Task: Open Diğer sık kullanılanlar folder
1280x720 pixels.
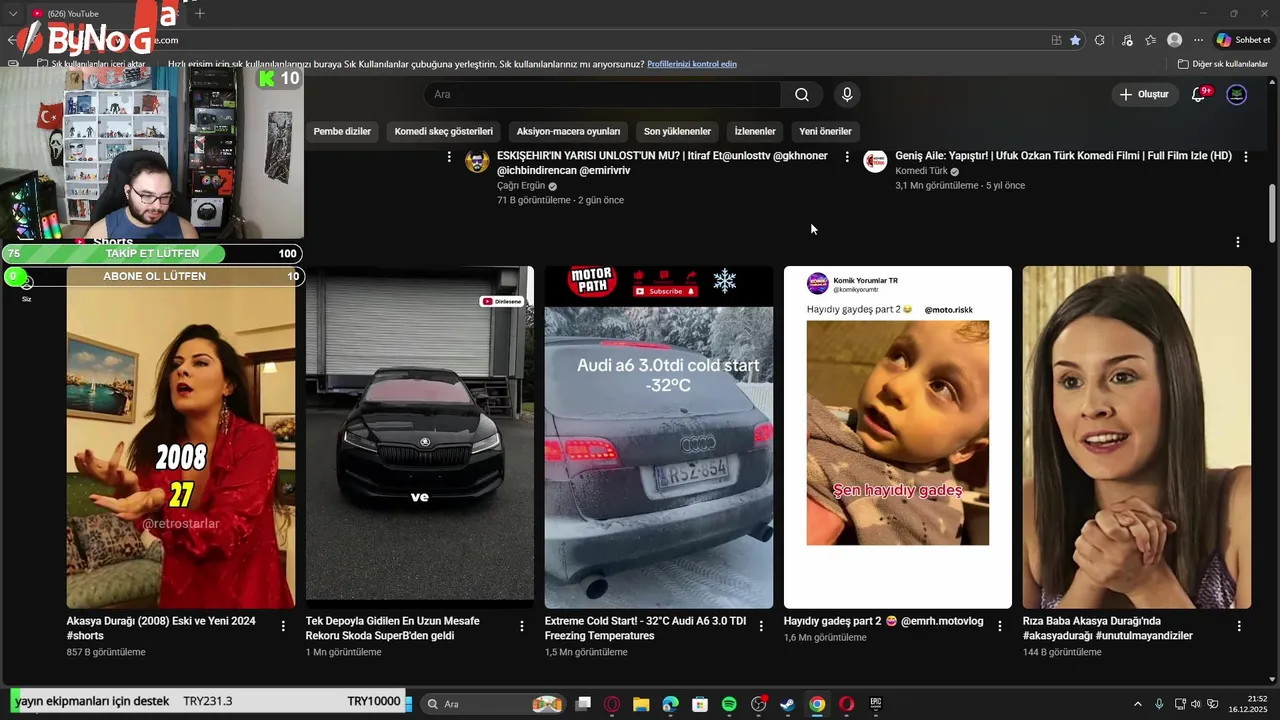Action: 1223,64
